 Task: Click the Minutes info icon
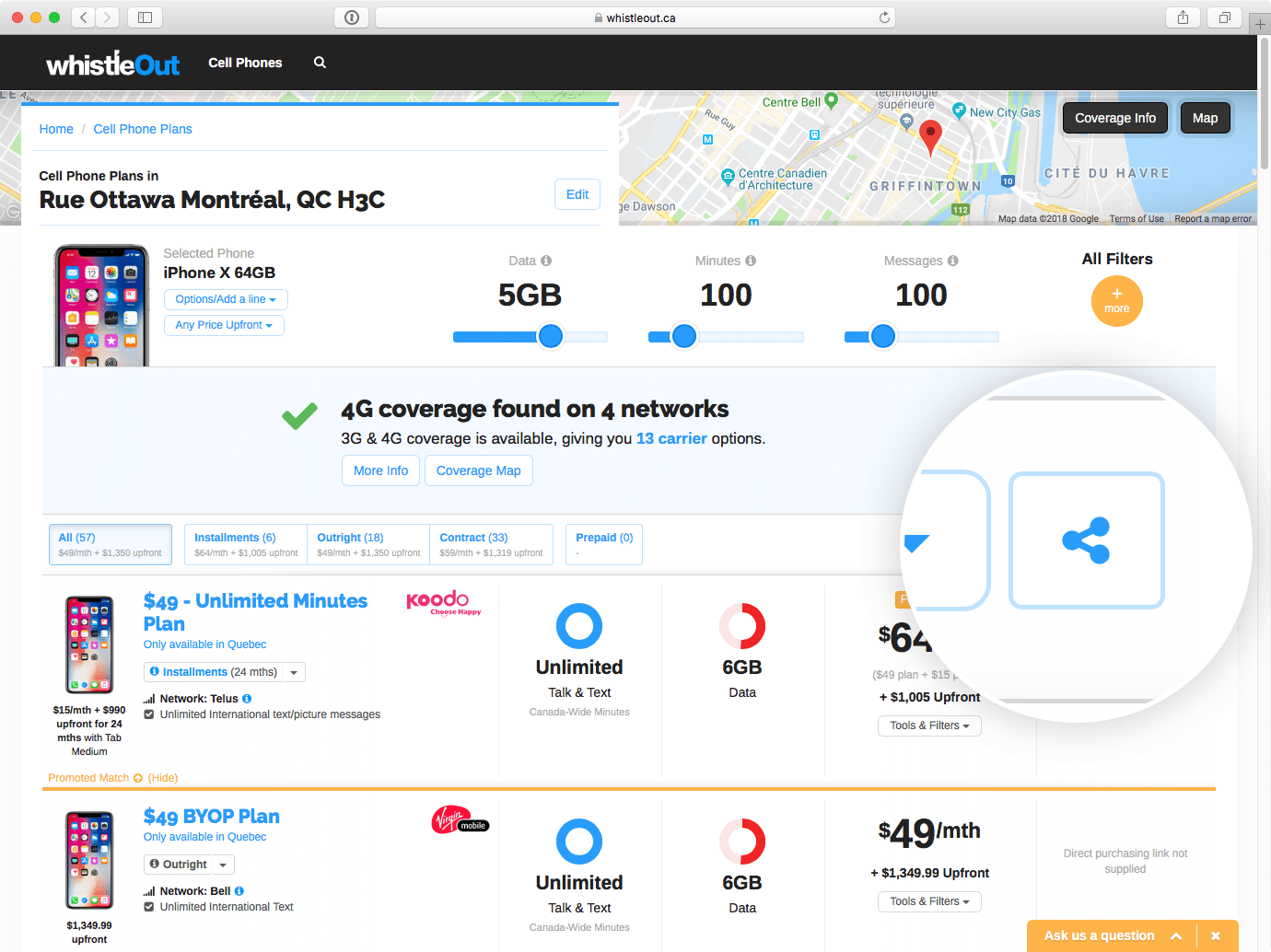click(751, 261)
